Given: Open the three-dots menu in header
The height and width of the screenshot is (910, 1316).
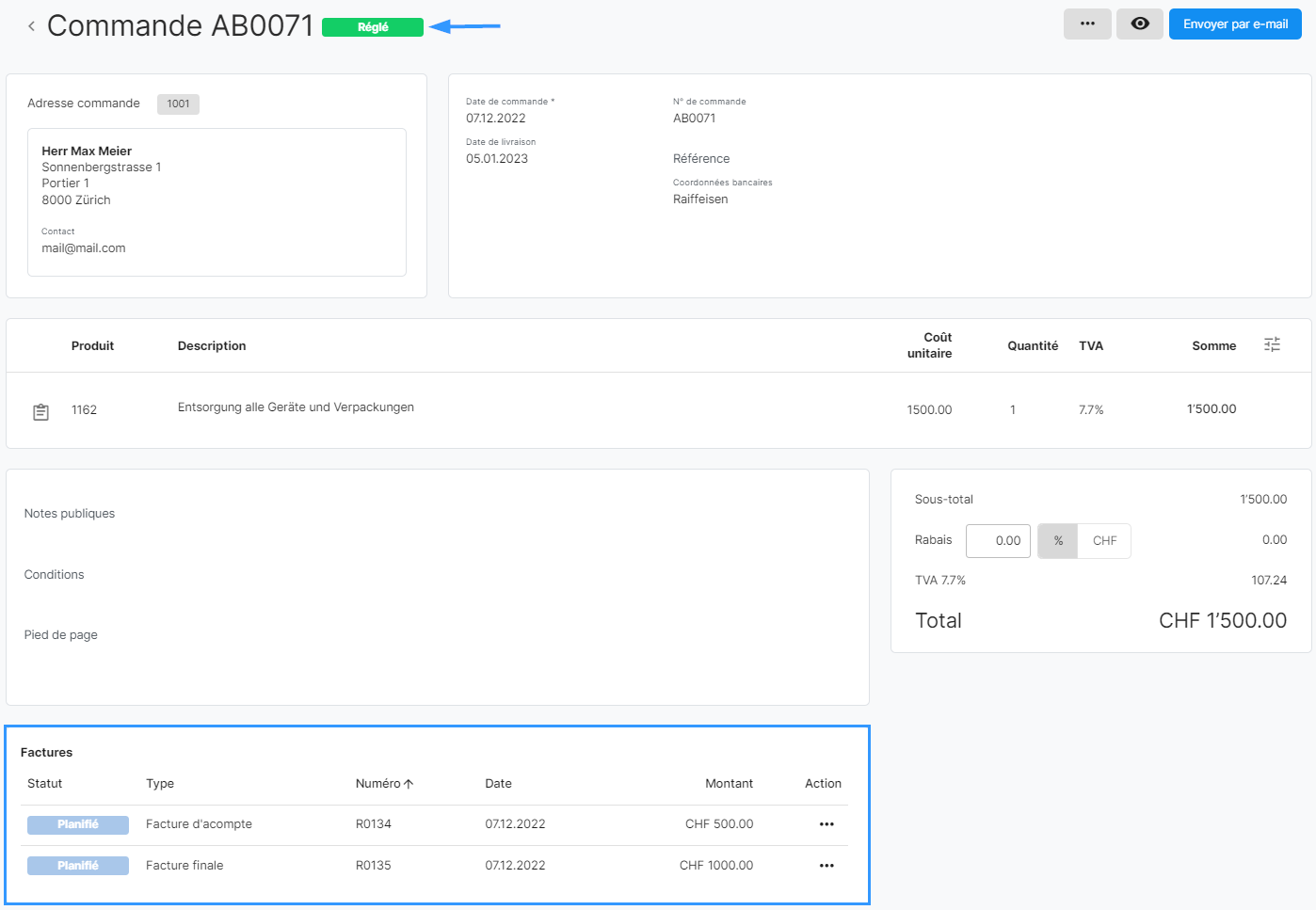Looking at the screenshot, I should 1087,24.
